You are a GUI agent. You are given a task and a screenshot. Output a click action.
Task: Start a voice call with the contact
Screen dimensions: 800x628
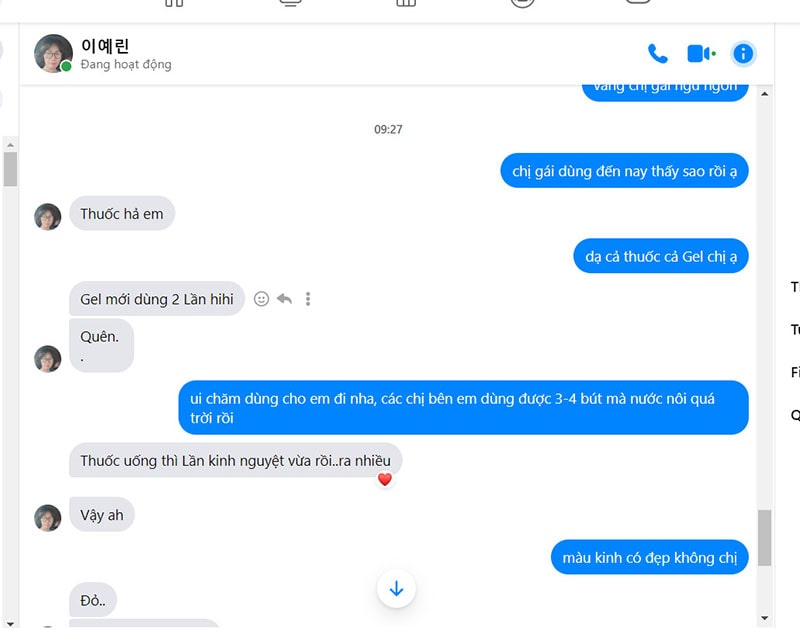point(657,54)
